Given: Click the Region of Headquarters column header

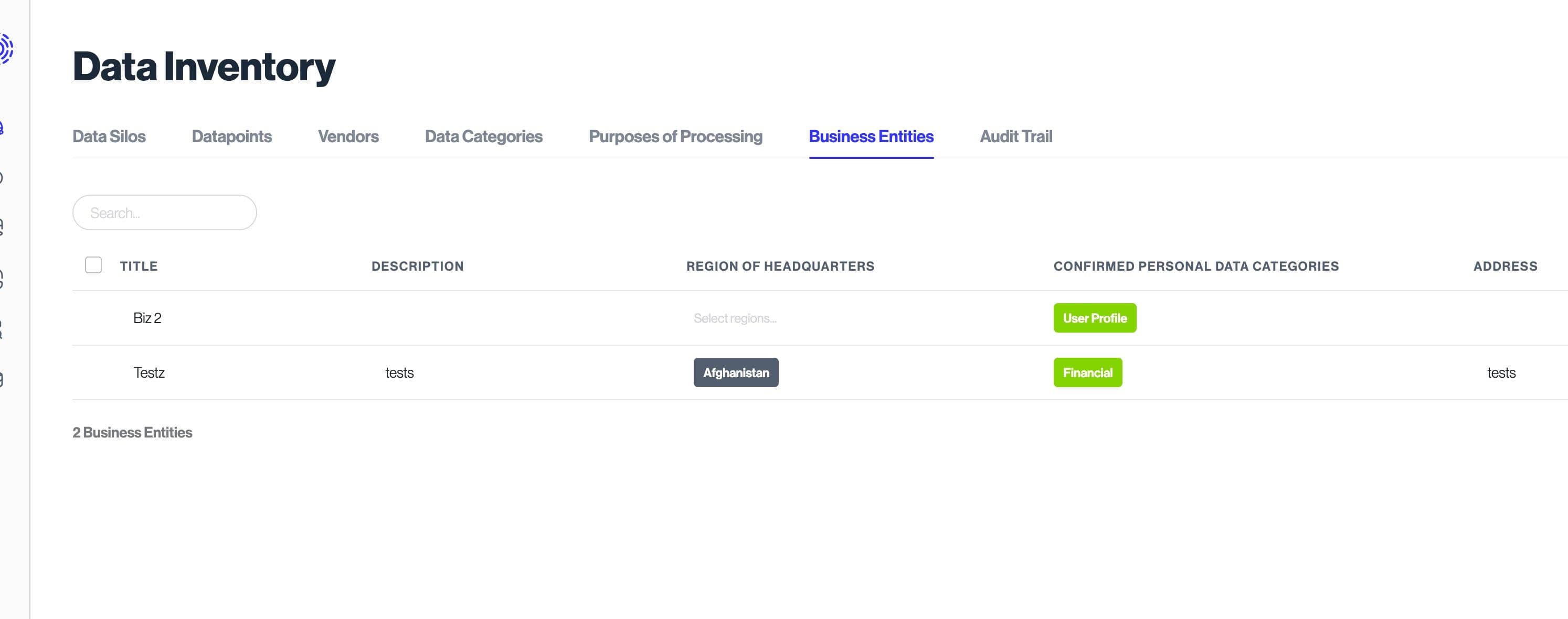Looking at the screenshot, I should 780,266.
